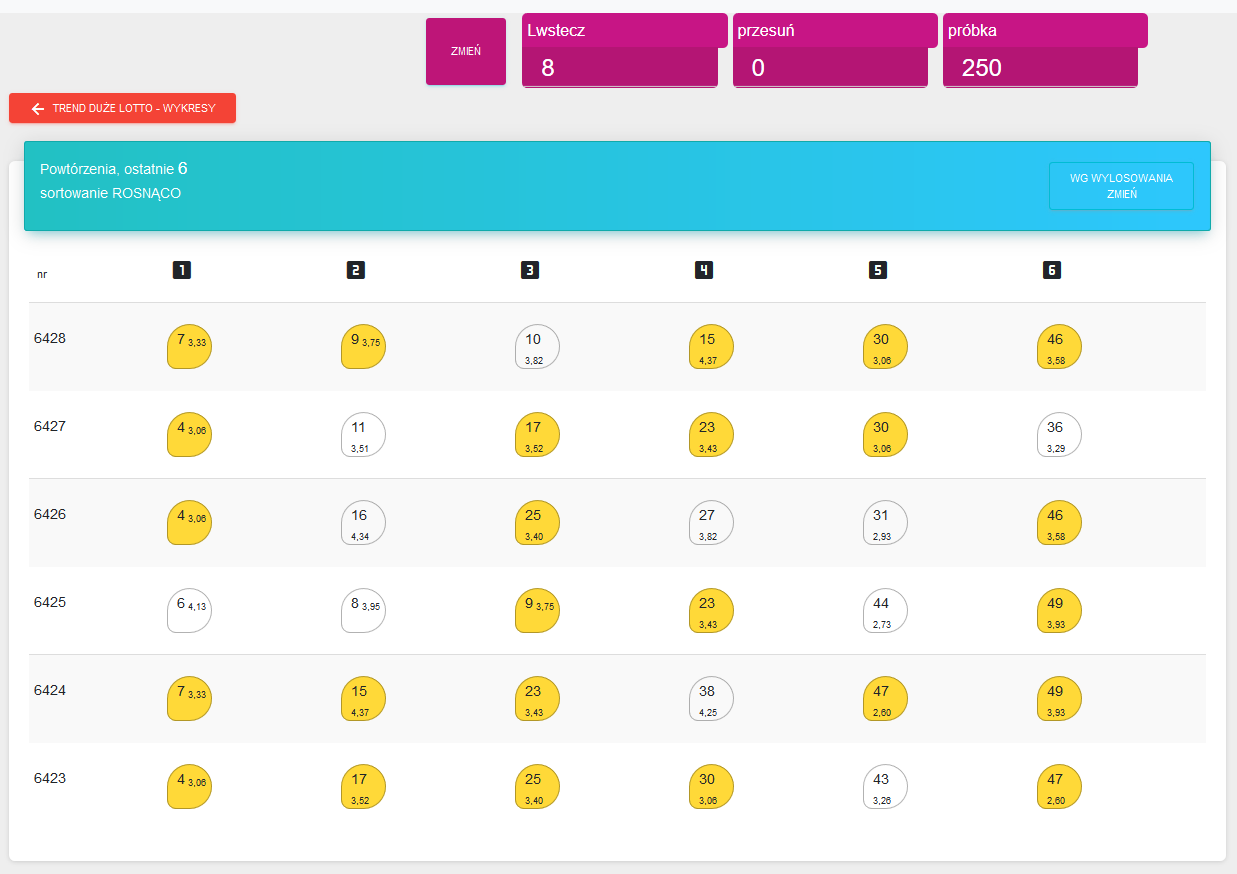The width and height of the screenshot is (1237, 874).
Task: Edit the Lwstecz value 8
Action: (x=620, y=68)
